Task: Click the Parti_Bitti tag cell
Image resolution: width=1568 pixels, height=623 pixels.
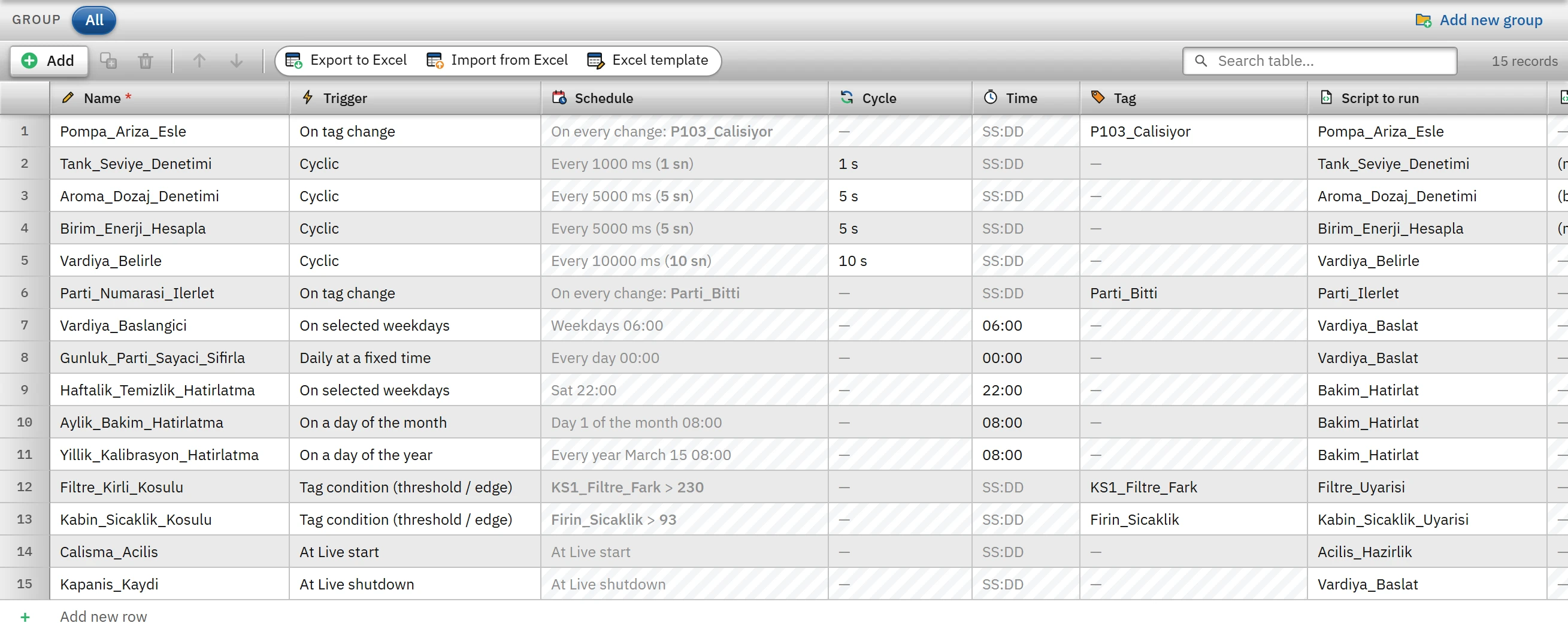Action: 1193,292
